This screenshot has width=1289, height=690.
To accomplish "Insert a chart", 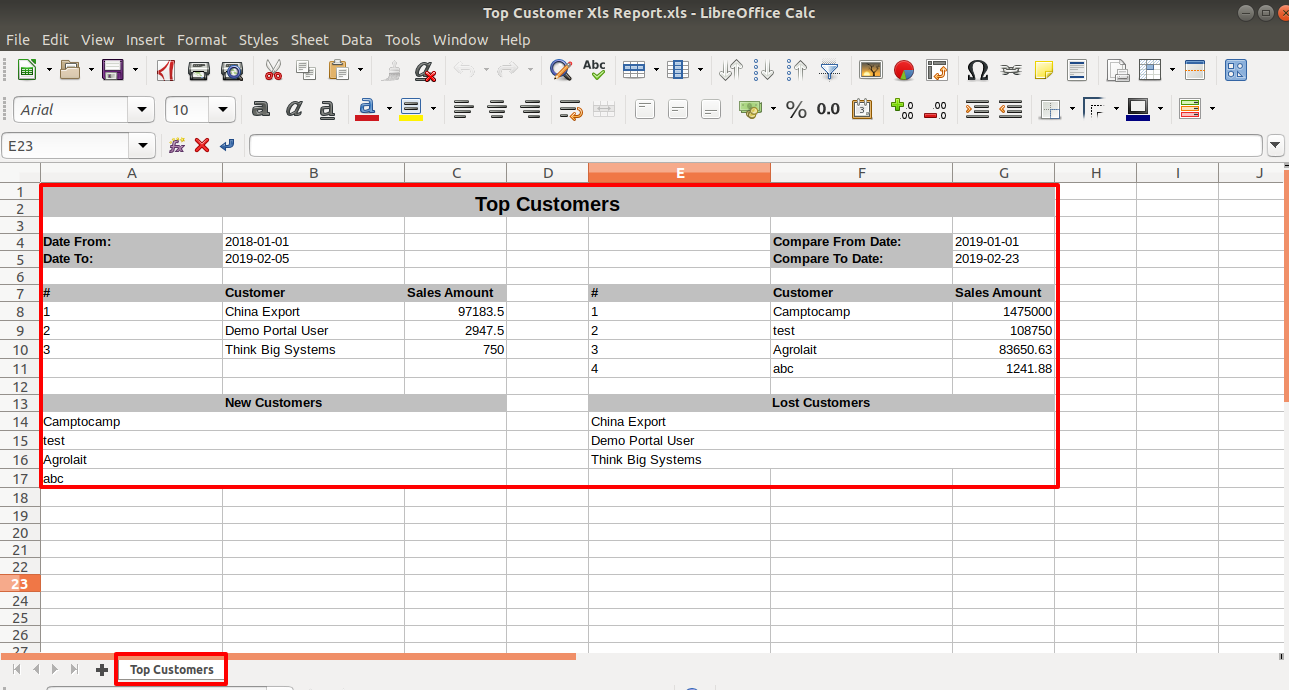I will point(904,70).
